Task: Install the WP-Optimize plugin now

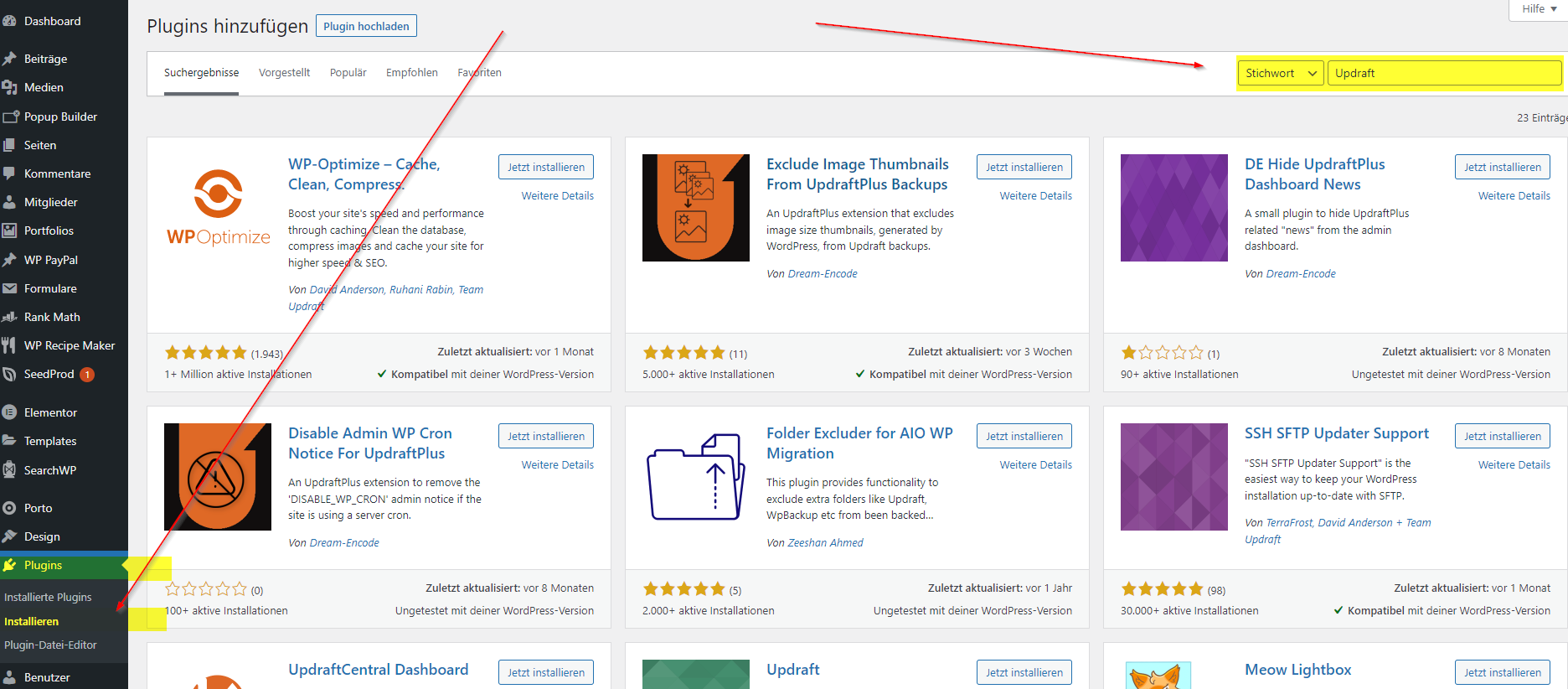Action: [x=546, y=167]
